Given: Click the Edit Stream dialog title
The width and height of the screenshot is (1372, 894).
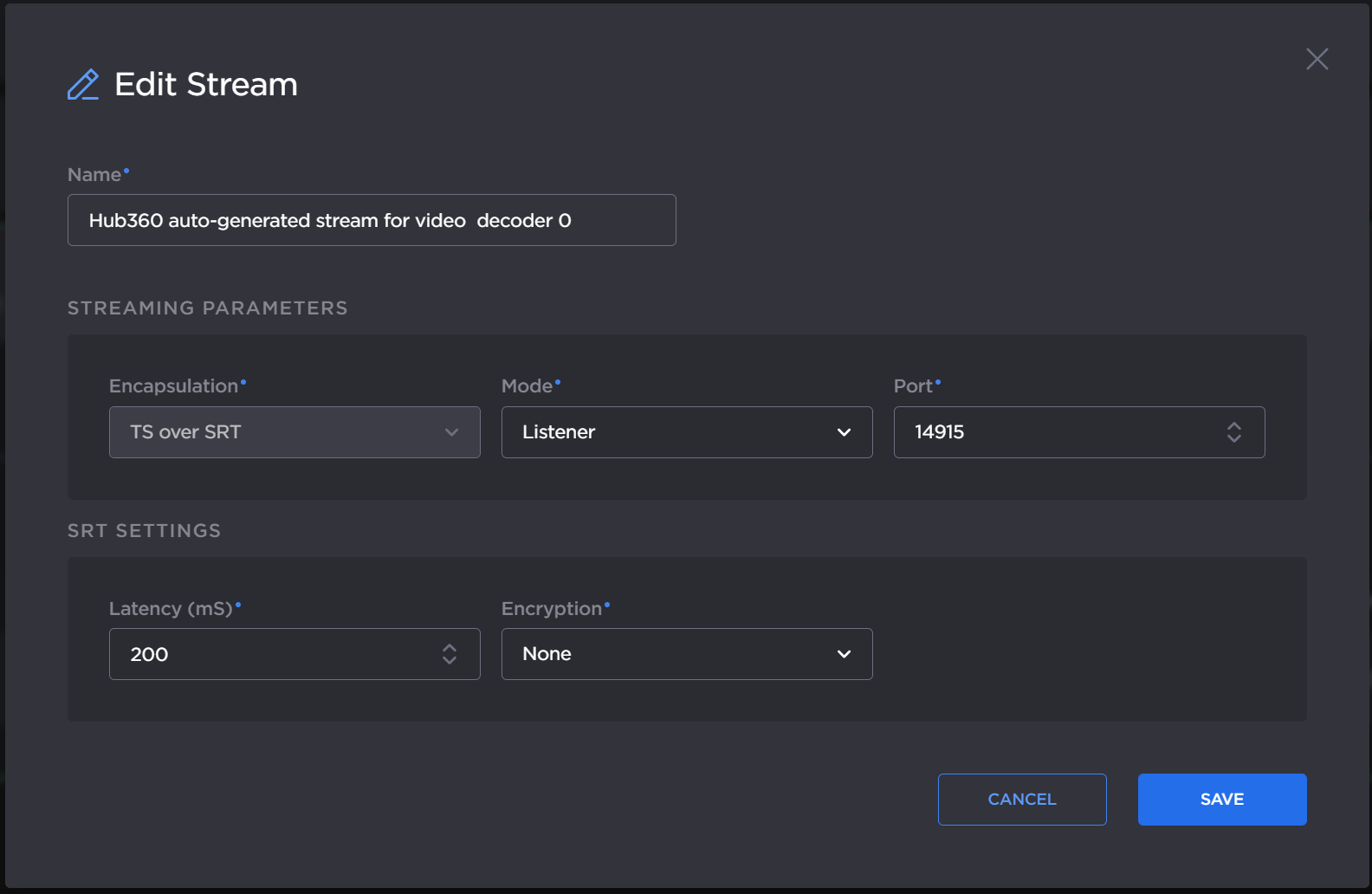Looking at the screenshot, I should pos(206,85).
